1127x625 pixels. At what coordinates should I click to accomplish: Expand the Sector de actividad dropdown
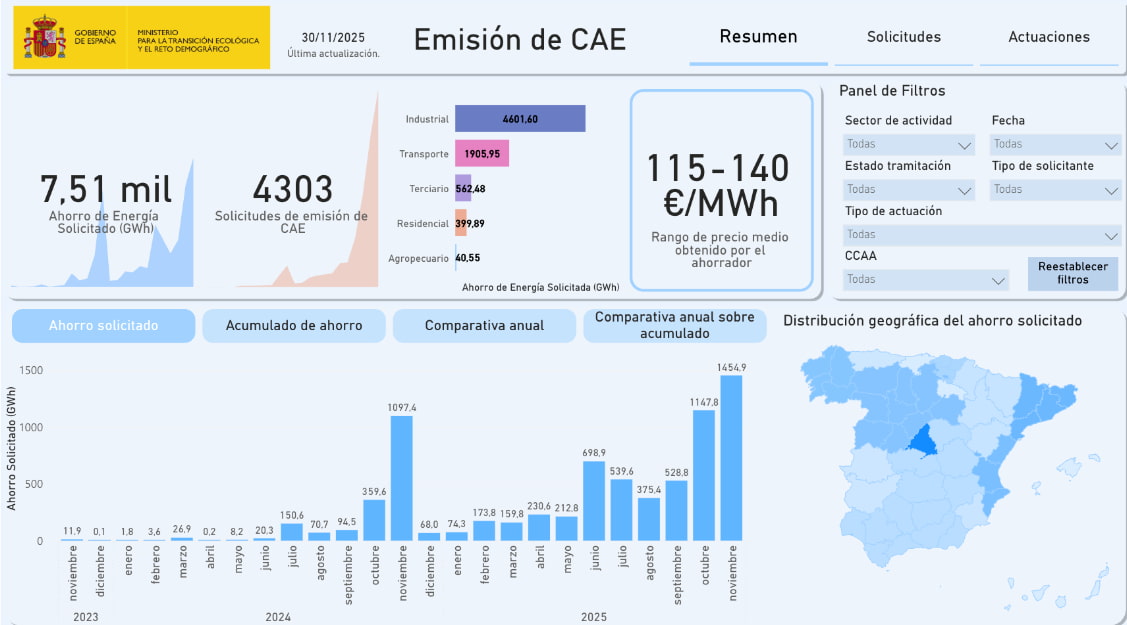tap(908, 145)
